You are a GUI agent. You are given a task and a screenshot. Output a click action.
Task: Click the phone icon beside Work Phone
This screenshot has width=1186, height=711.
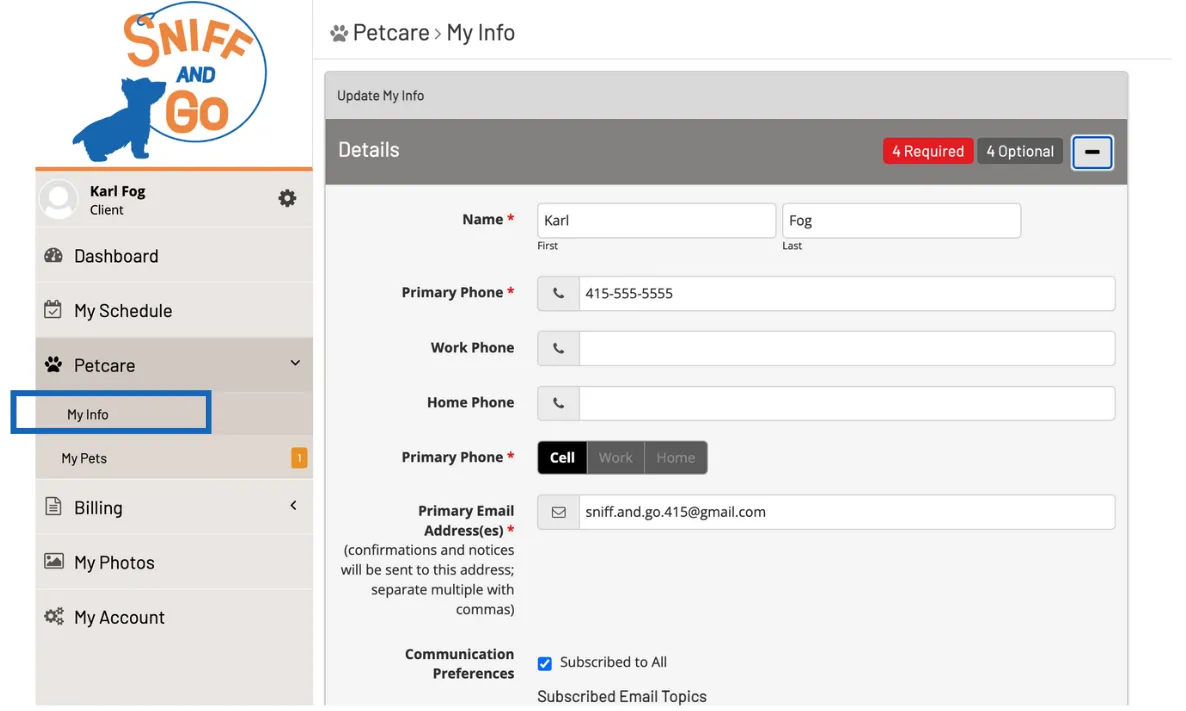(558, 348)
